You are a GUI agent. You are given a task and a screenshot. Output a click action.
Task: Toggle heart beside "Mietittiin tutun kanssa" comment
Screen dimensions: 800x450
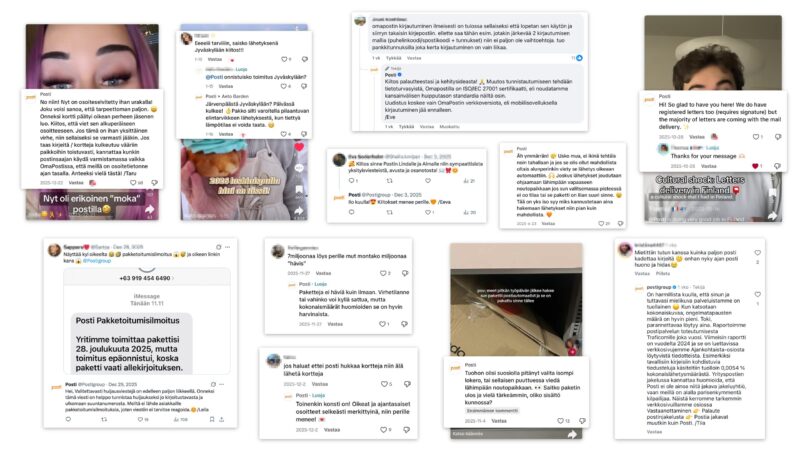[x=758, y=253]
